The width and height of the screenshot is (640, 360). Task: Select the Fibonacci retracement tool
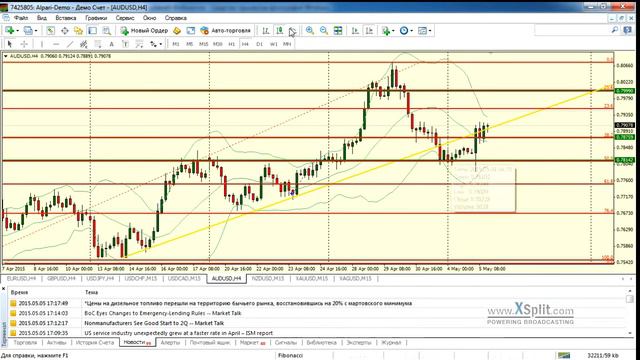coord(98,44)
